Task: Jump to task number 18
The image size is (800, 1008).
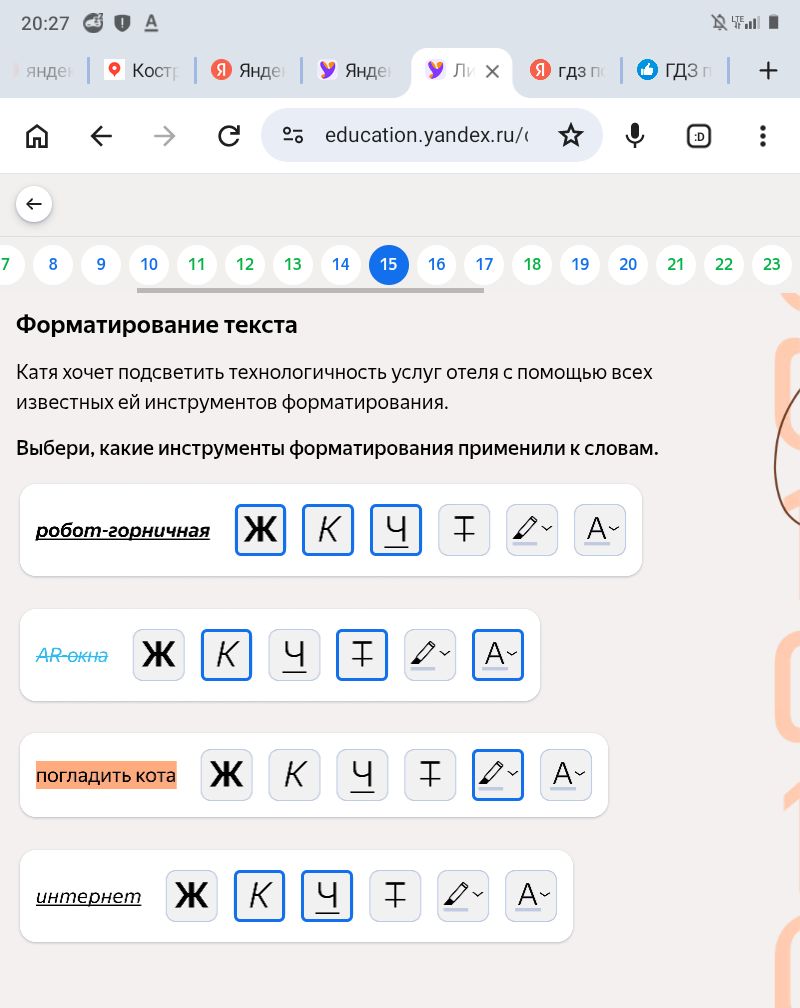Action: 532,264
